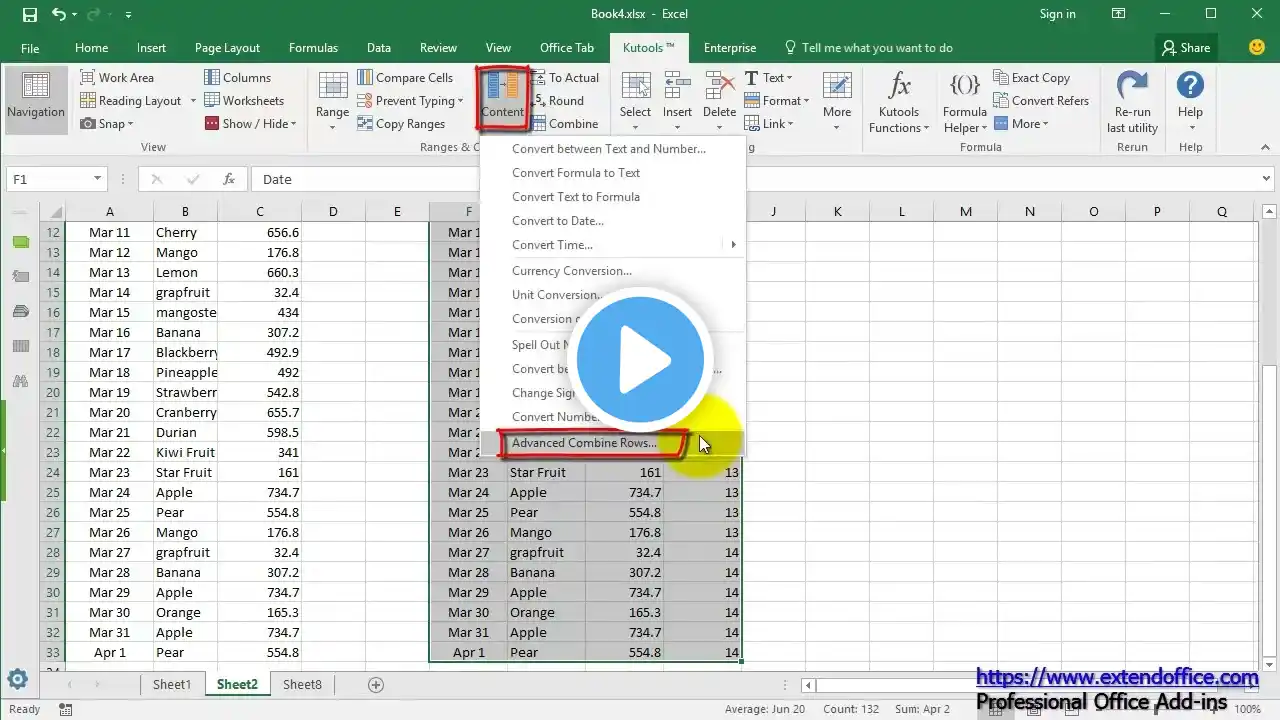Viewport: 1280px width, 720px height.
Task: Switch to the Page Layout tab
Action: (x=227, y=47)
